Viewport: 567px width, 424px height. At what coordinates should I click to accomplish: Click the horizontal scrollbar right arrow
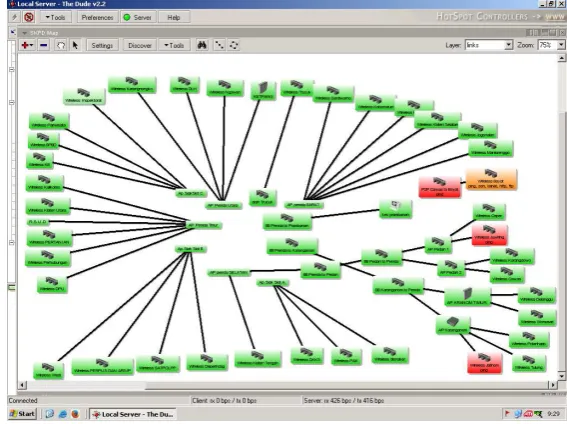click(553, 385)
